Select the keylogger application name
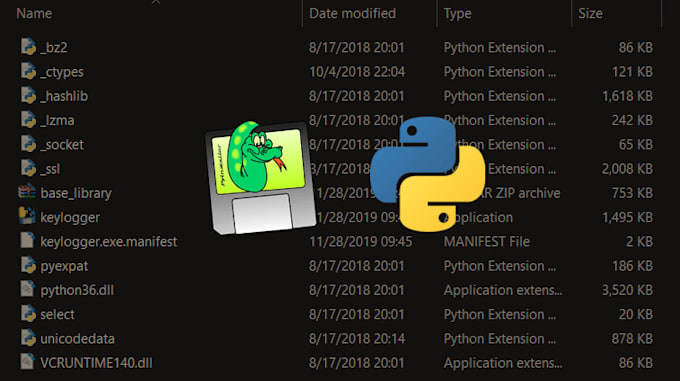The height and width of the screenshot is (381, 680). point(70,218)
